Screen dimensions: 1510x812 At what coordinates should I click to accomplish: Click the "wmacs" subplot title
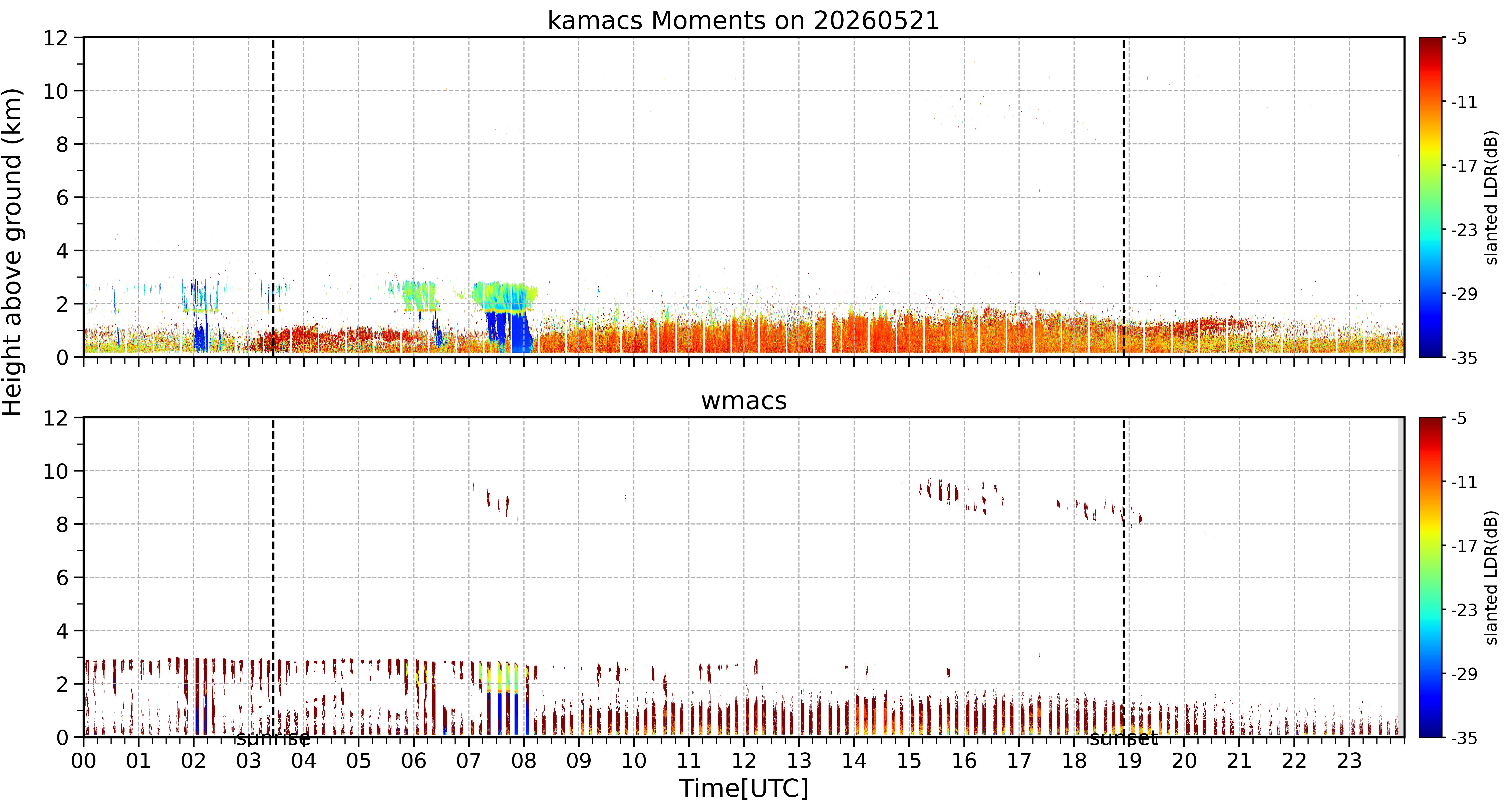[x=744, y=401]
